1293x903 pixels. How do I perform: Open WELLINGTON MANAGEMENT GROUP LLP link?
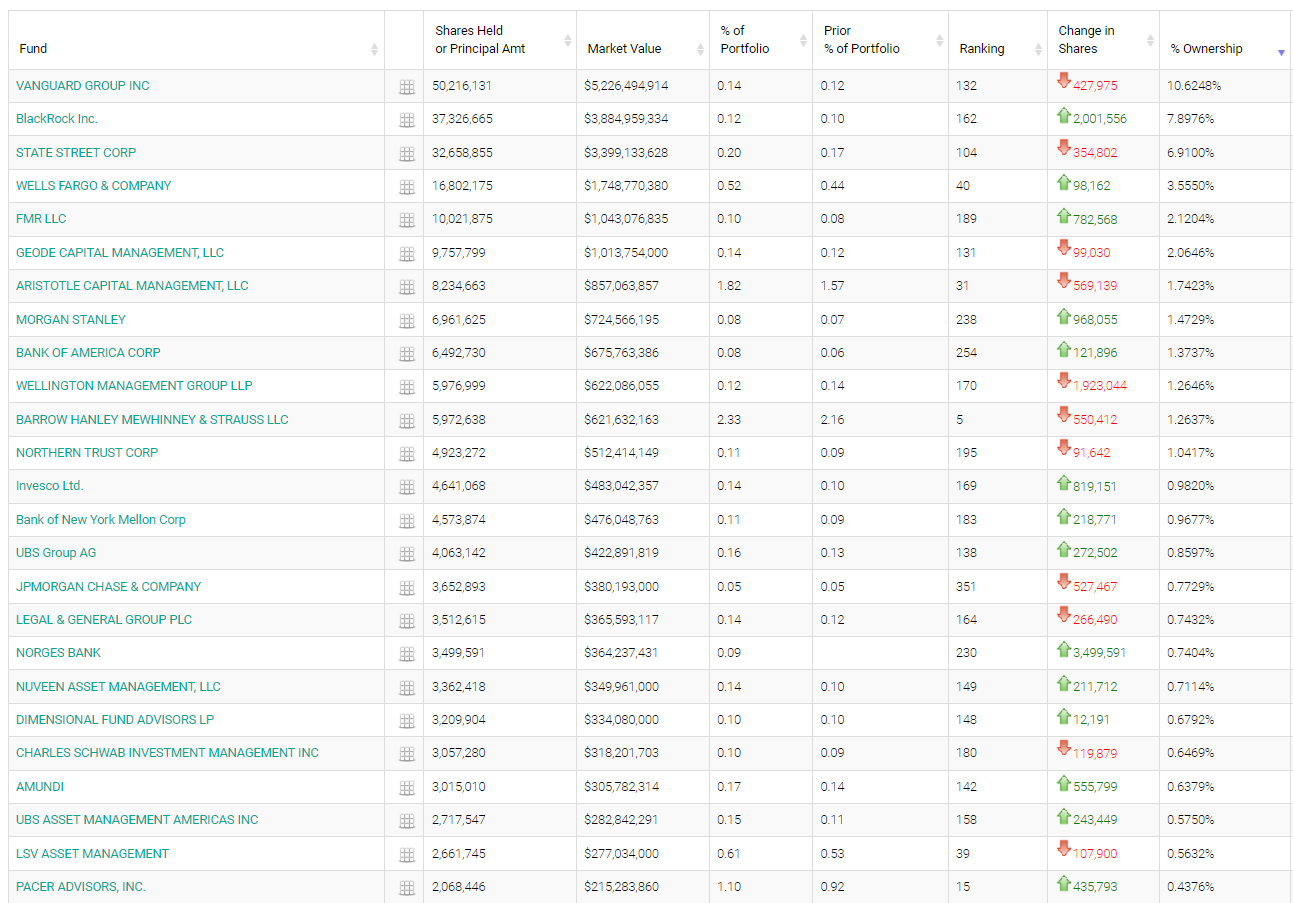click(134, 386)
